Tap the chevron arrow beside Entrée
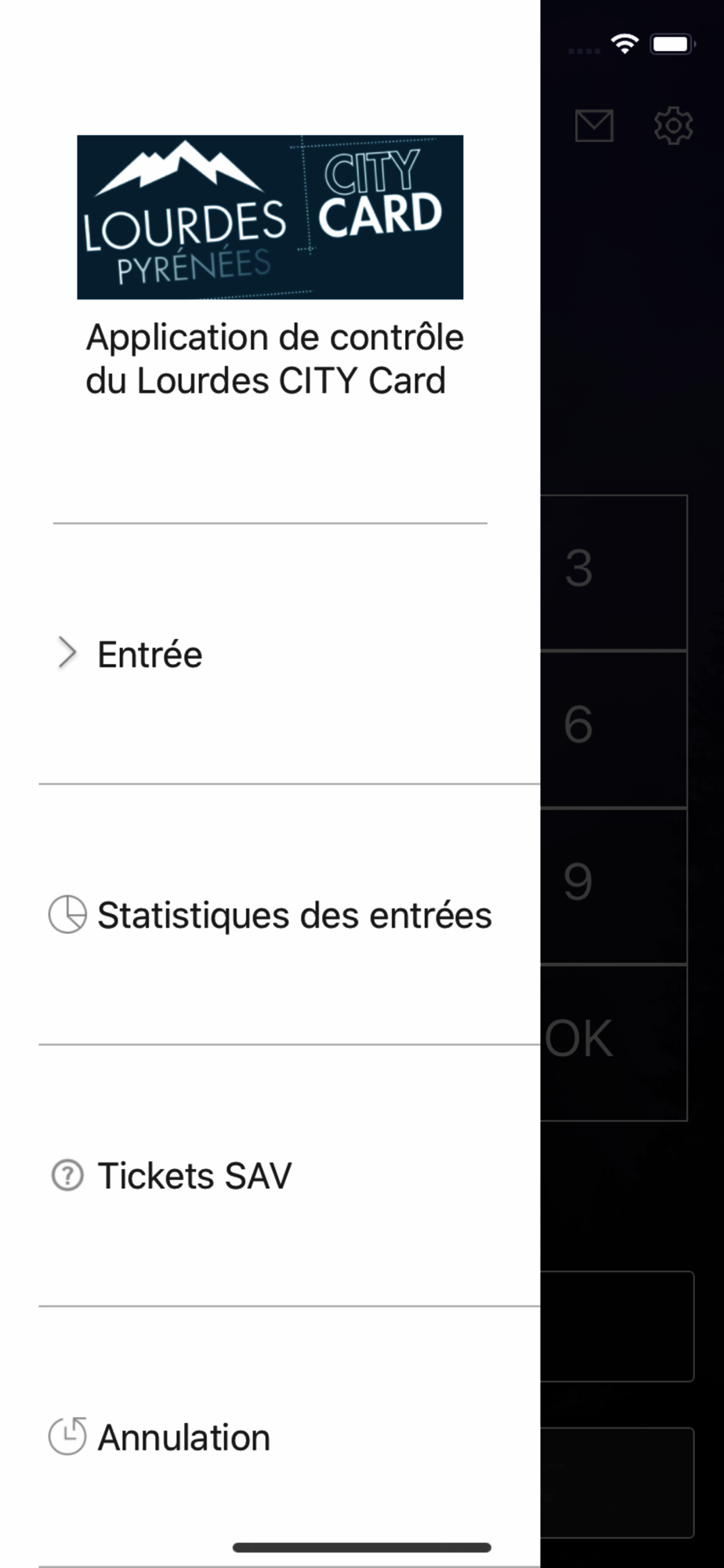Image resolution: width=724 pixels, height=1568 pixels. tap(67, 653)
